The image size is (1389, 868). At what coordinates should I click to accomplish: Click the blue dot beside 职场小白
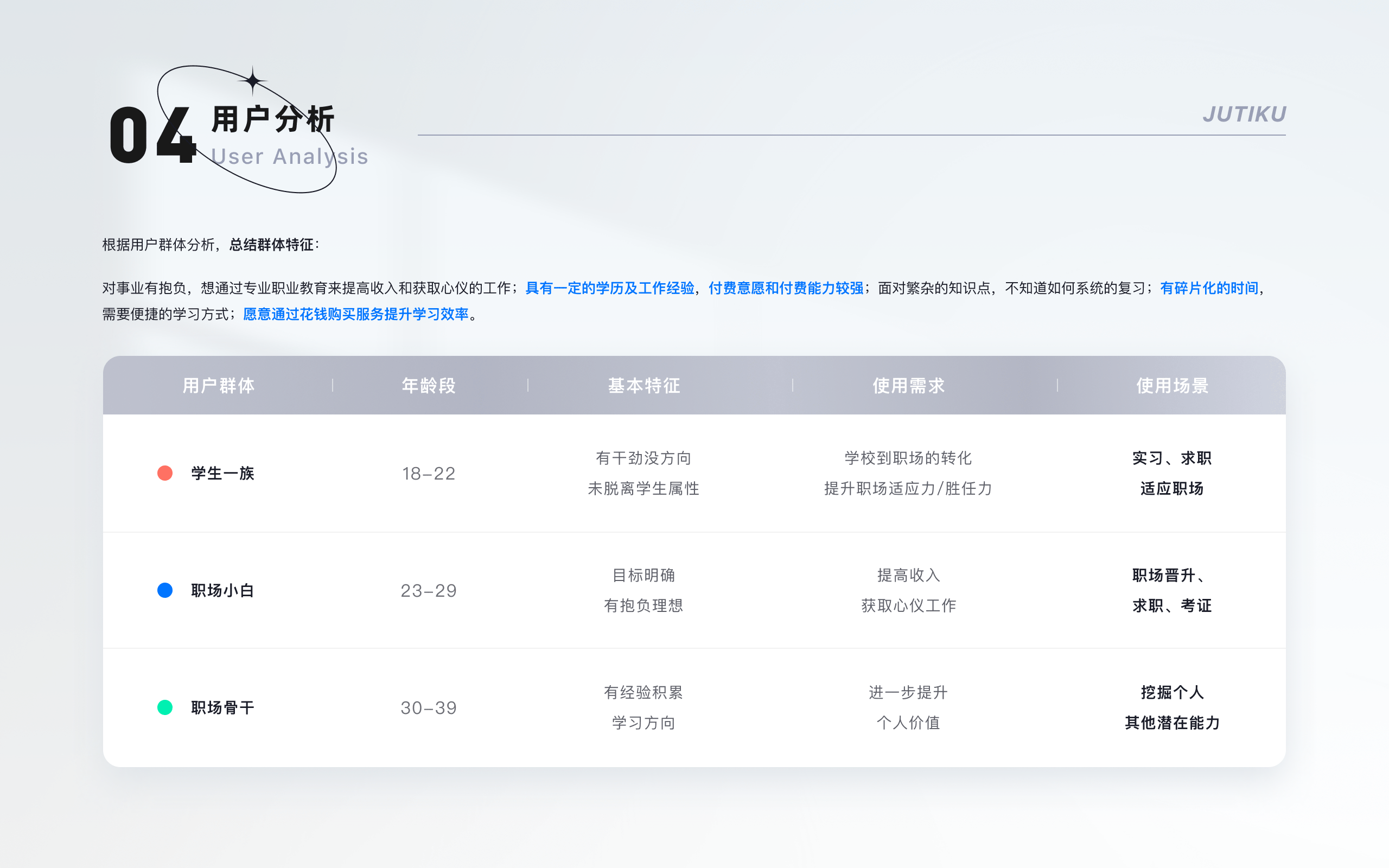point(165,590)
